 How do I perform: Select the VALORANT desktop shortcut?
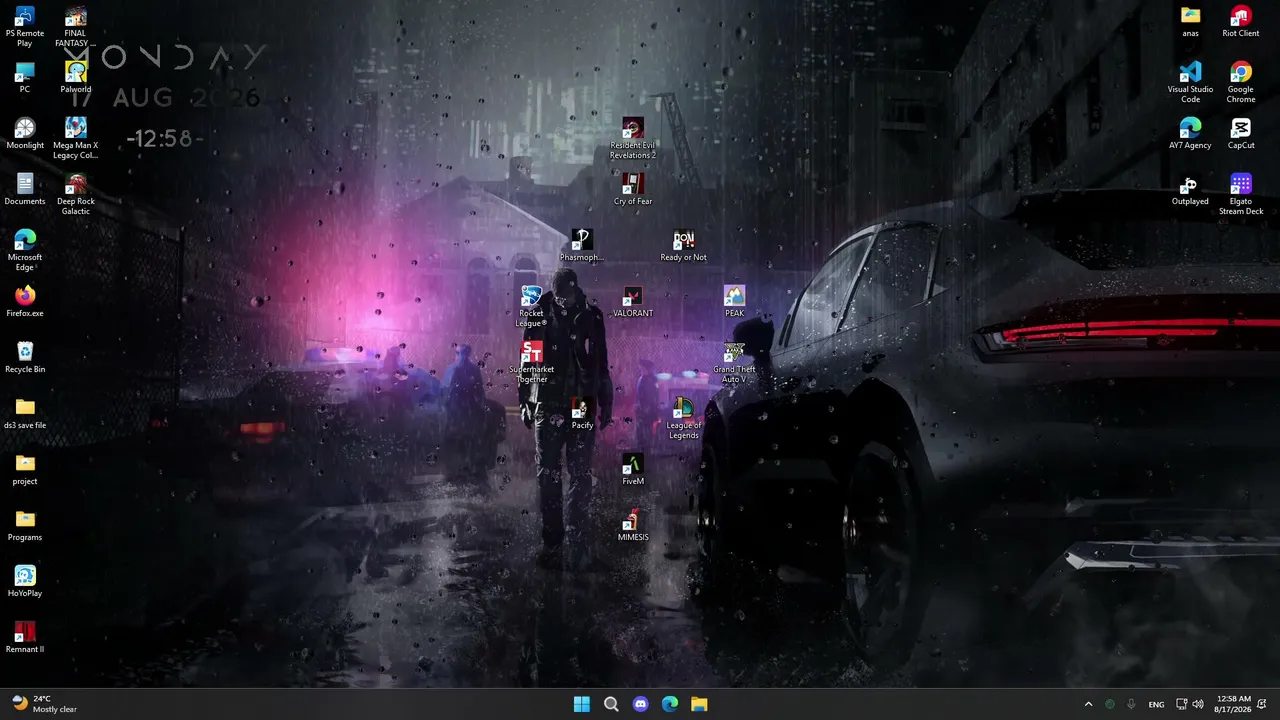(x=633, y=302)
